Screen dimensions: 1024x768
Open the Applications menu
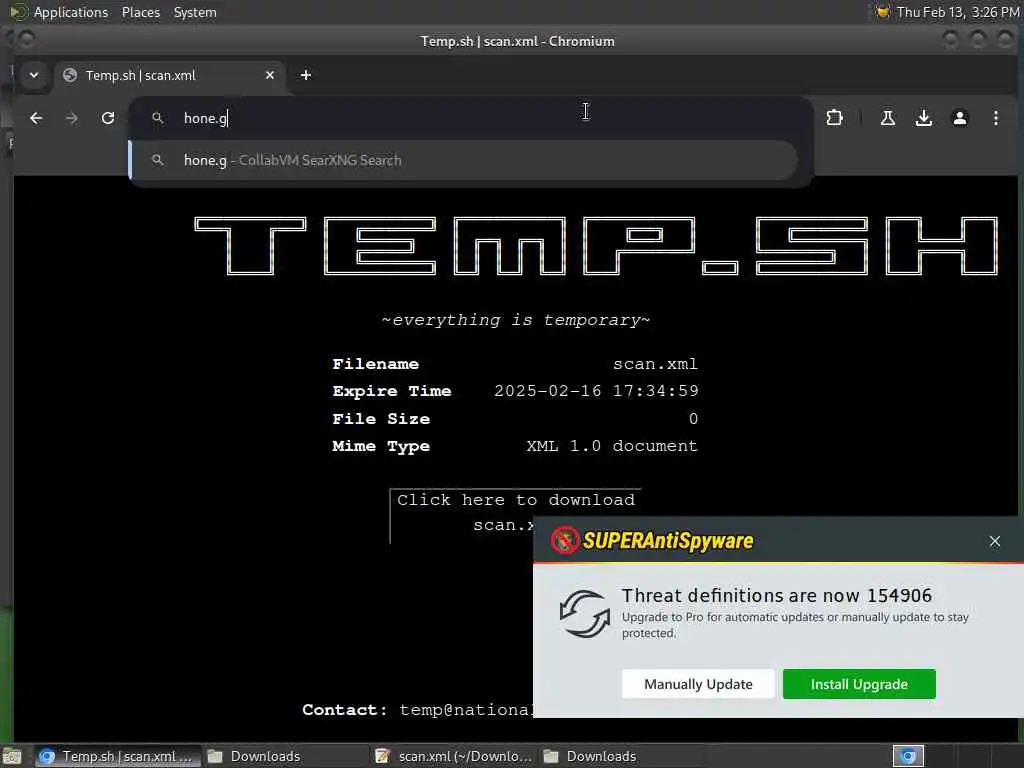click(x=71, y=12)
